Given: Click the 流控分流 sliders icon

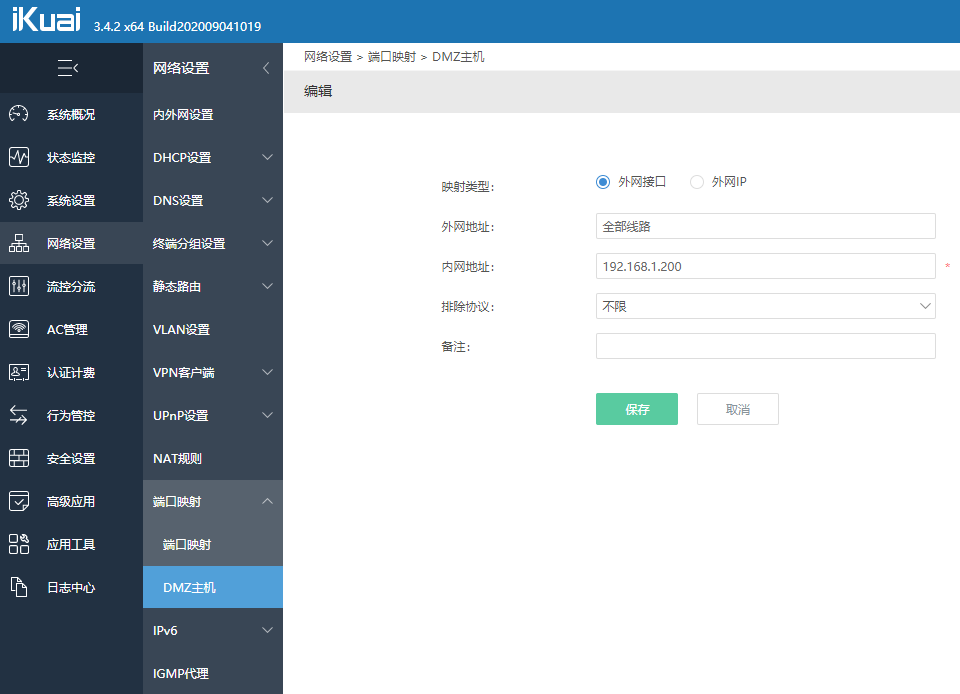Looking at the screenshot, I should 18,286.
